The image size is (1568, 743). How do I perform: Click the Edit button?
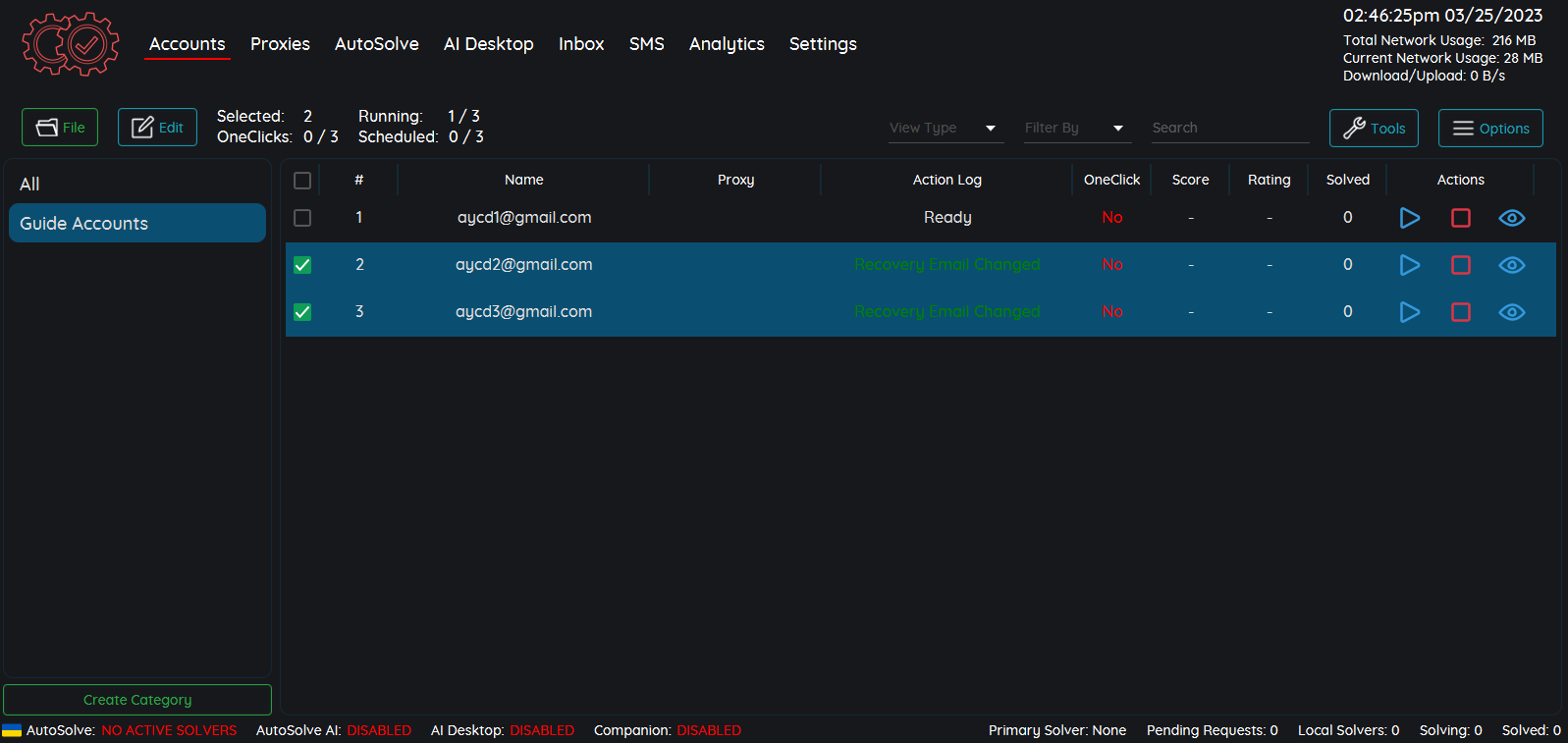click(x=157, y=128)
